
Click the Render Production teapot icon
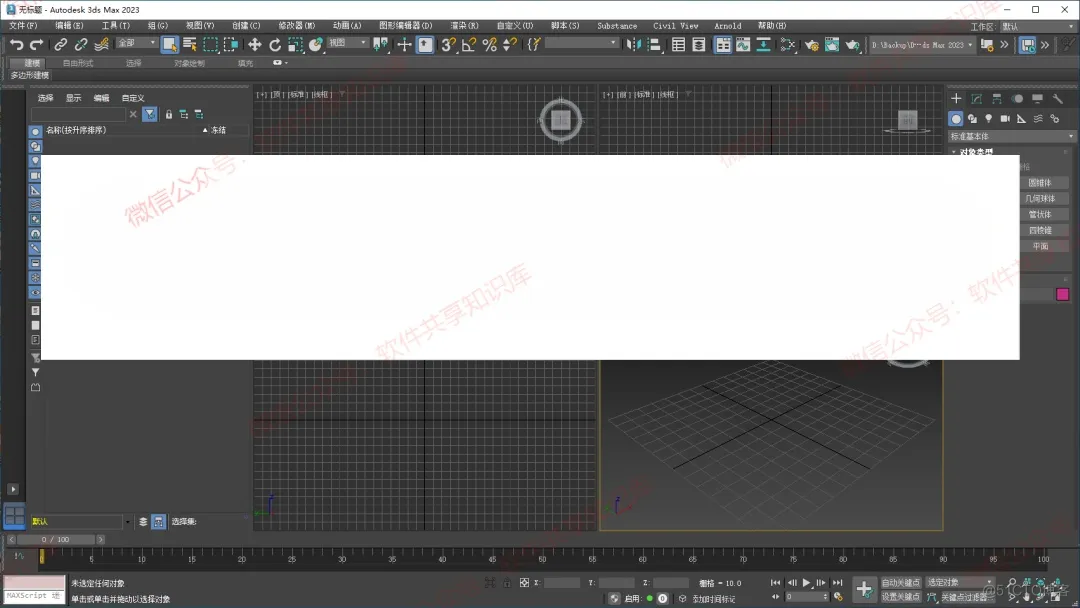853,45
